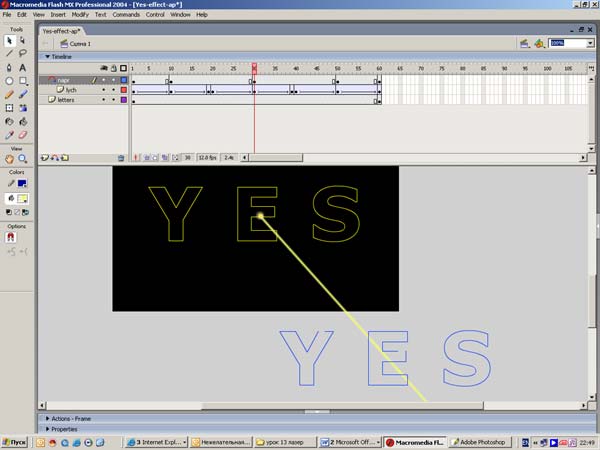Open the zoom percentage dropdown
This screenshot has width=600, height=450.
point(590,44)
